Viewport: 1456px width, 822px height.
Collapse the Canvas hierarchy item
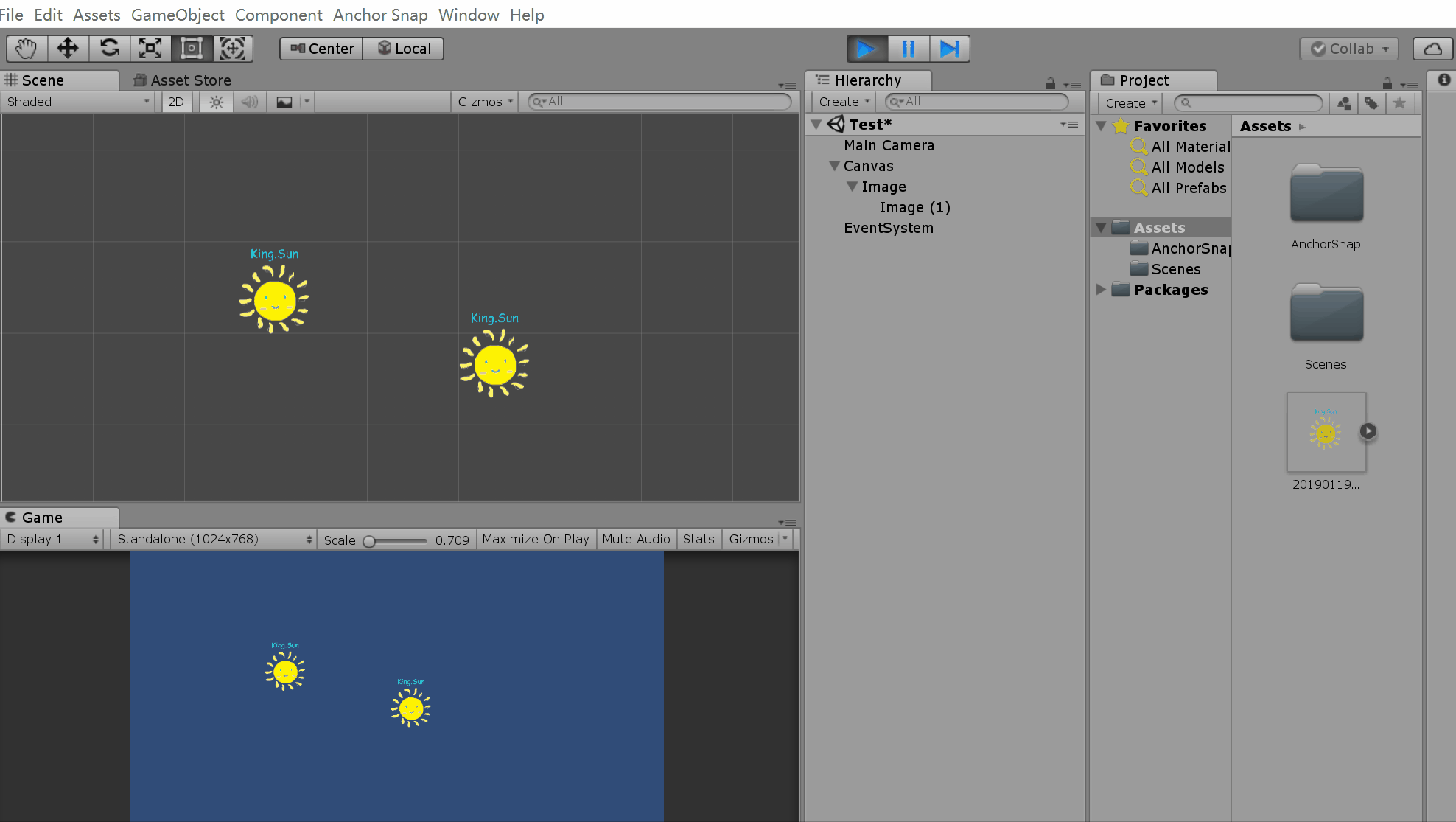[834, 166]
